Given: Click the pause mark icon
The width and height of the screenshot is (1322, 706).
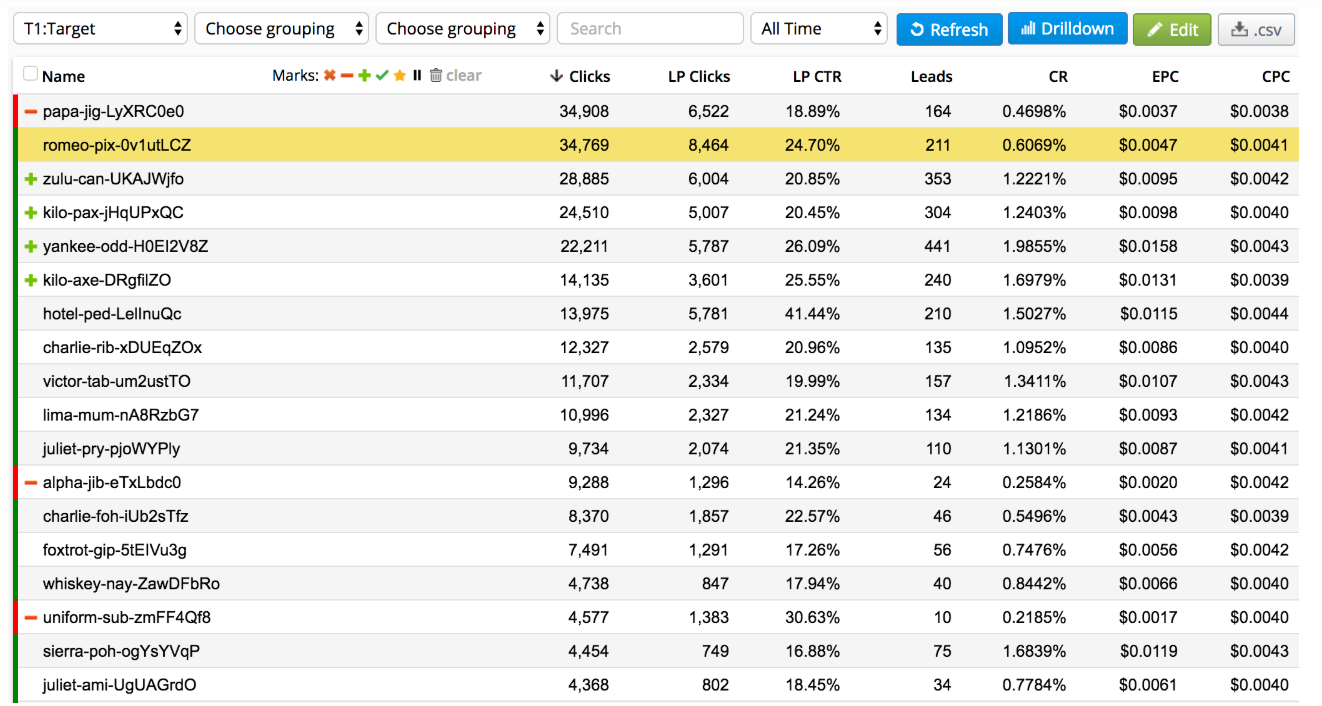Looking at the screenshot, I should (x=417, y=76).
